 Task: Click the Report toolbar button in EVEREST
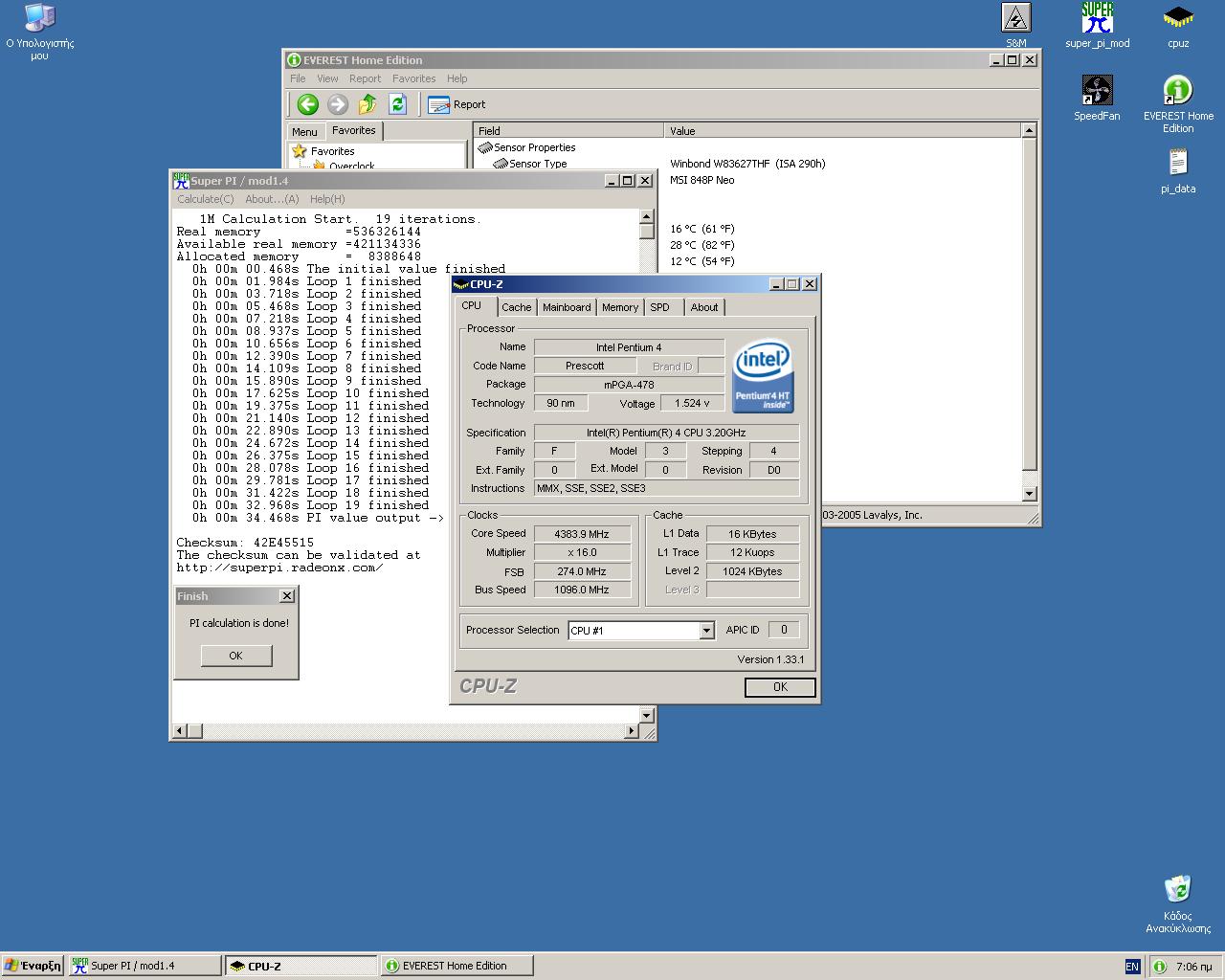click(x=457, y=104)
